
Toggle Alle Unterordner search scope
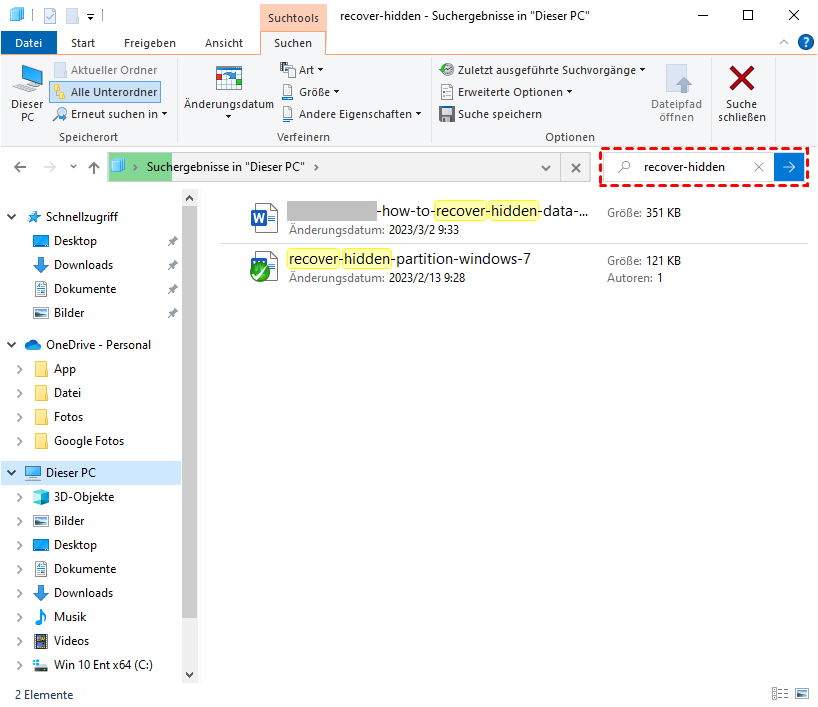[x=105, y=92]
